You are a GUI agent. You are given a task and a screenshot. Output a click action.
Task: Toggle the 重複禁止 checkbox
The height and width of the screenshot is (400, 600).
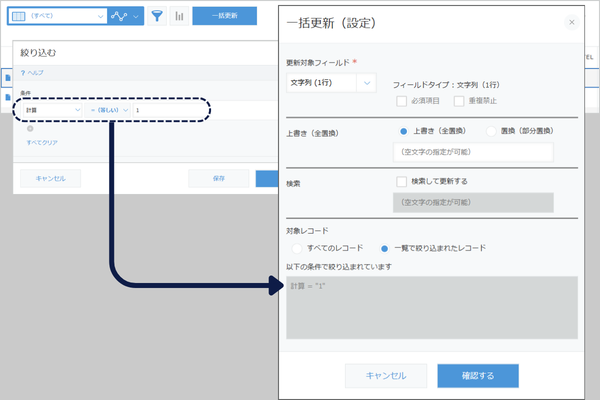459,101
